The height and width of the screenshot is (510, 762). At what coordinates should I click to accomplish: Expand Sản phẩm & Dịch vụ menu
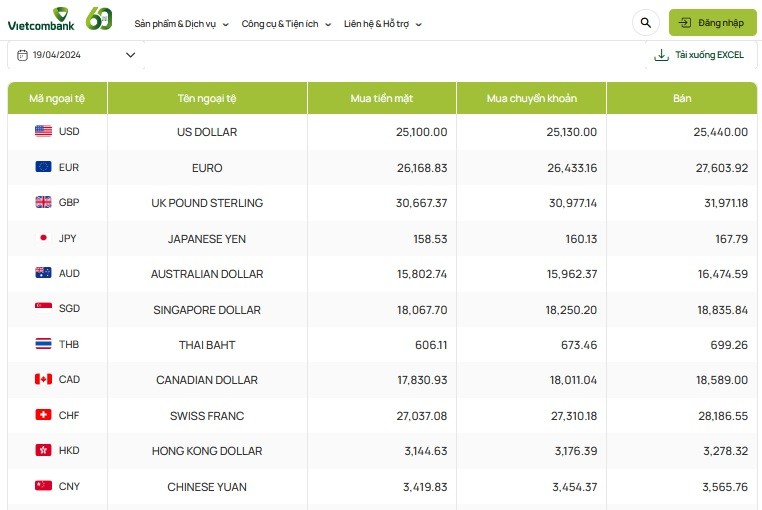181,23
